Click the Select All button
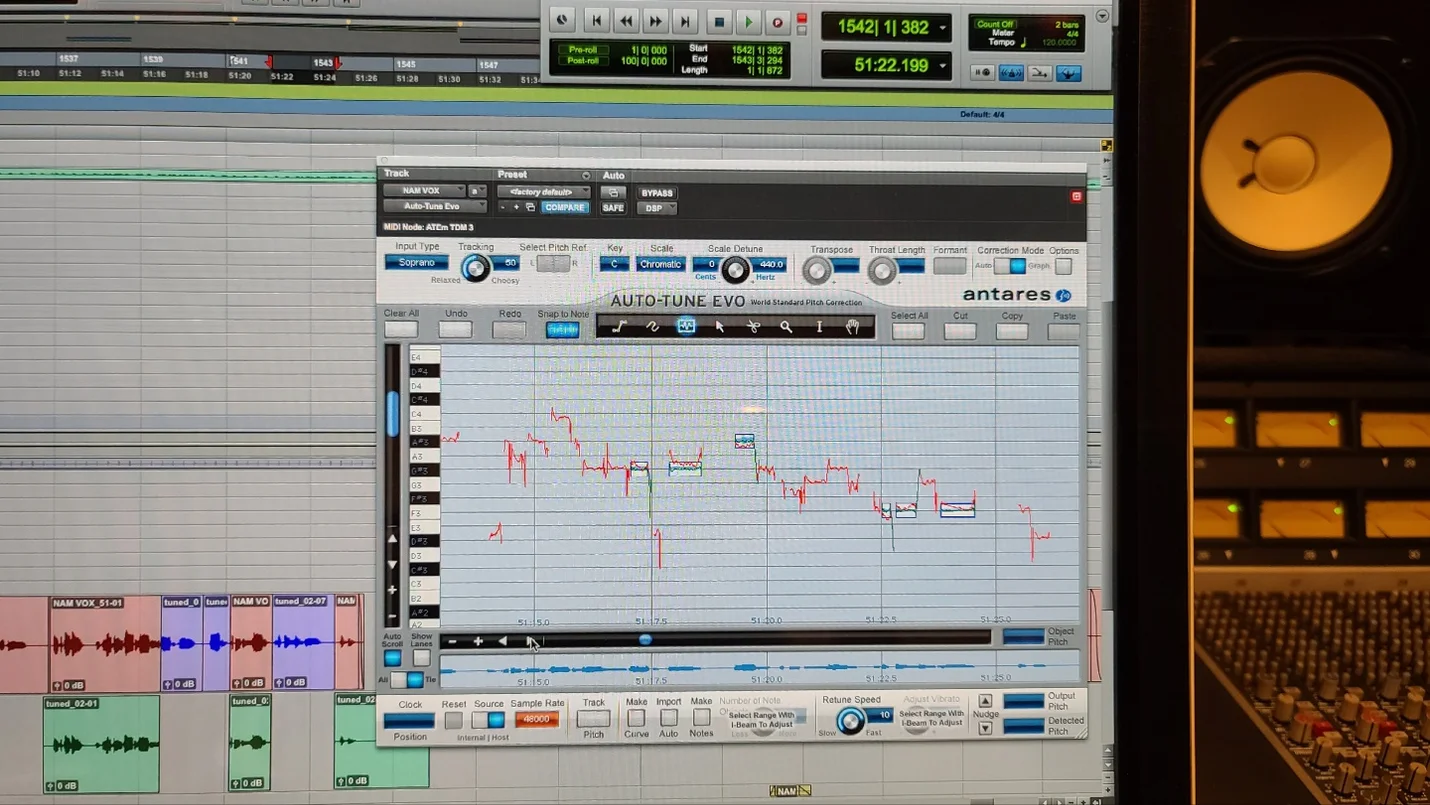 908,331
